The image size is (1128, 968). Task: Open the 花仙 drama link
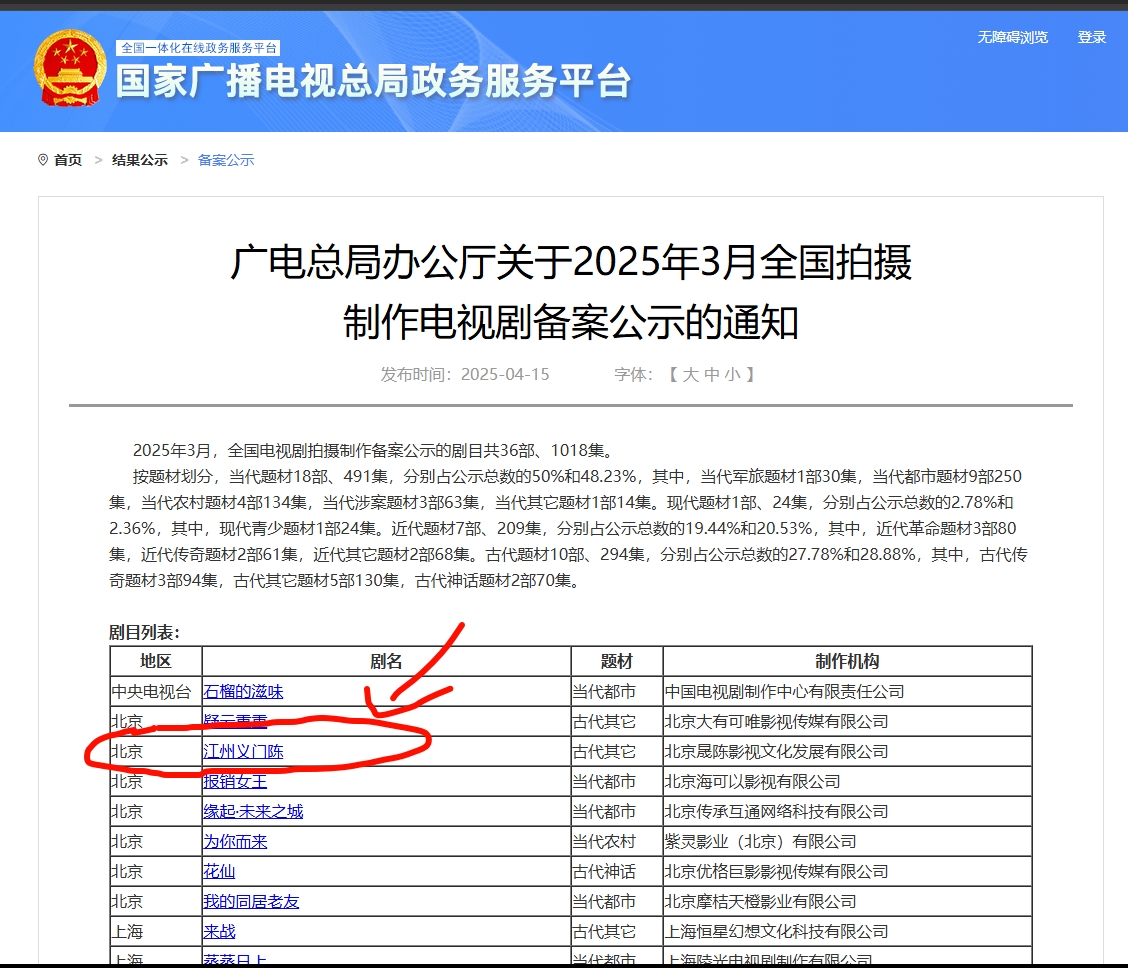click(x=219, y=871)
